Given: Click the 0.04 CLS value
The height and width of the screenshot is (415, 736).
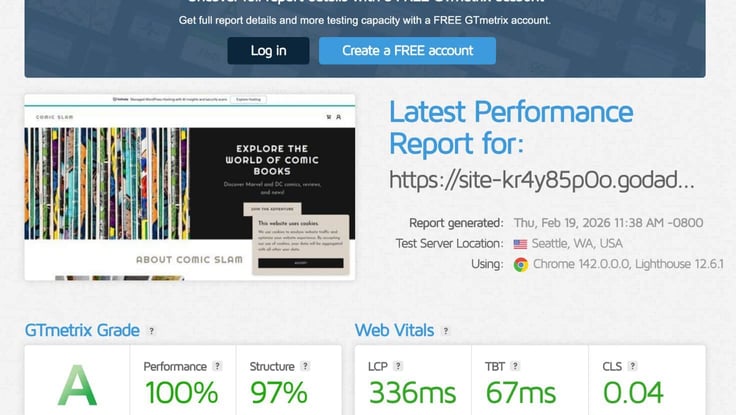Looking at the screenshot, I should pos(633,392).
